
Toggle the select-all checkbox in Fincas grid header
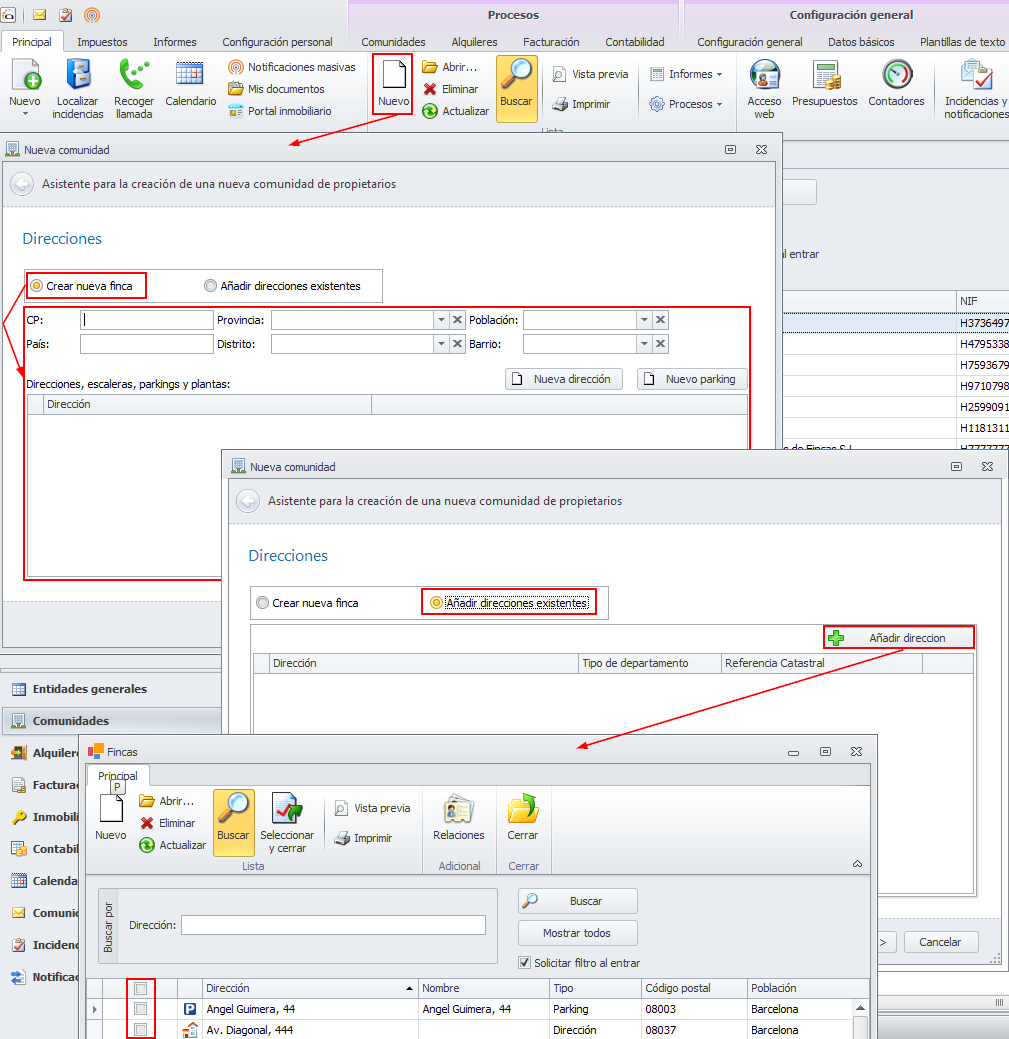(x=140, y=988)
